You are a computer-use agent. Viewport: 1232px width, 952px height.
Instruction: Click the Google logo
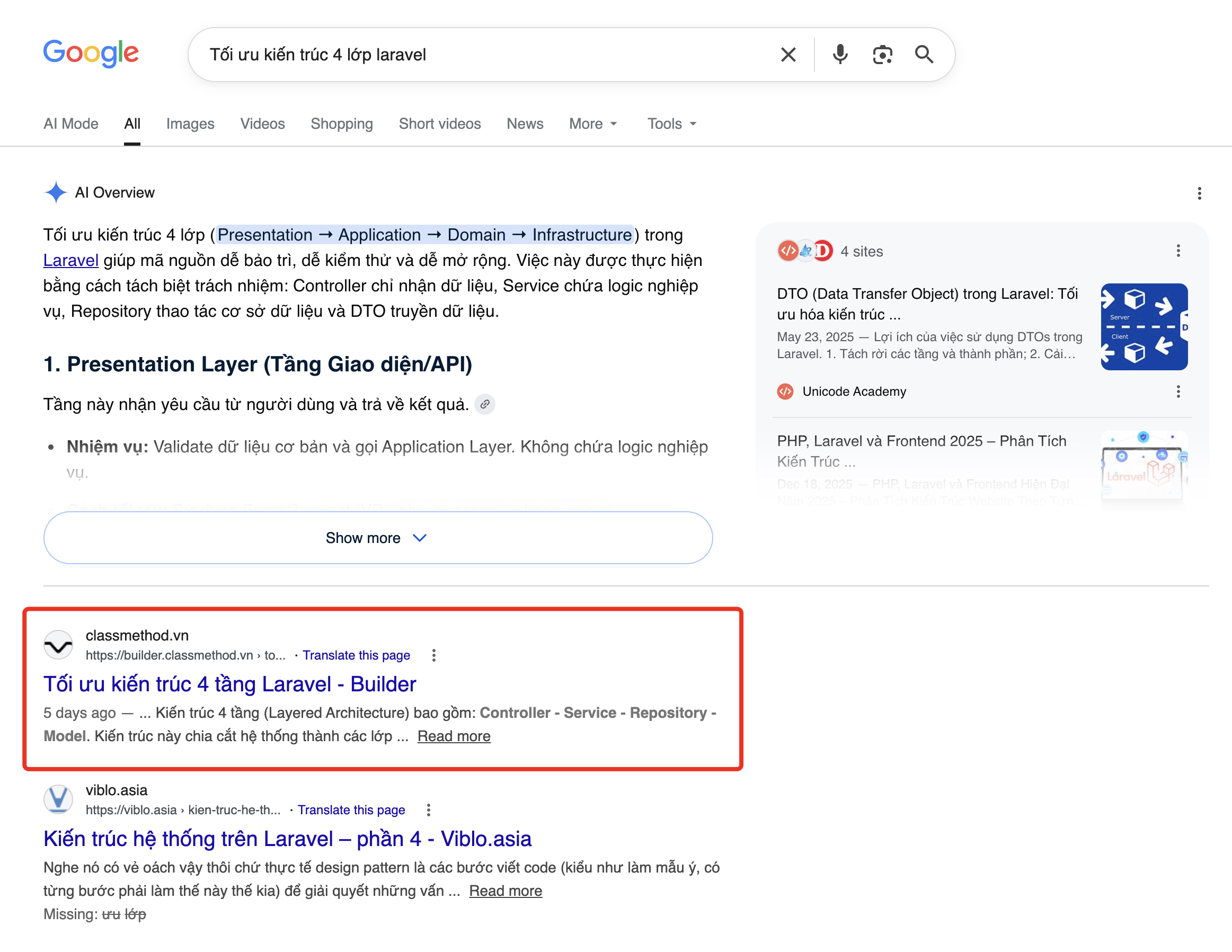tap(91, 53)
